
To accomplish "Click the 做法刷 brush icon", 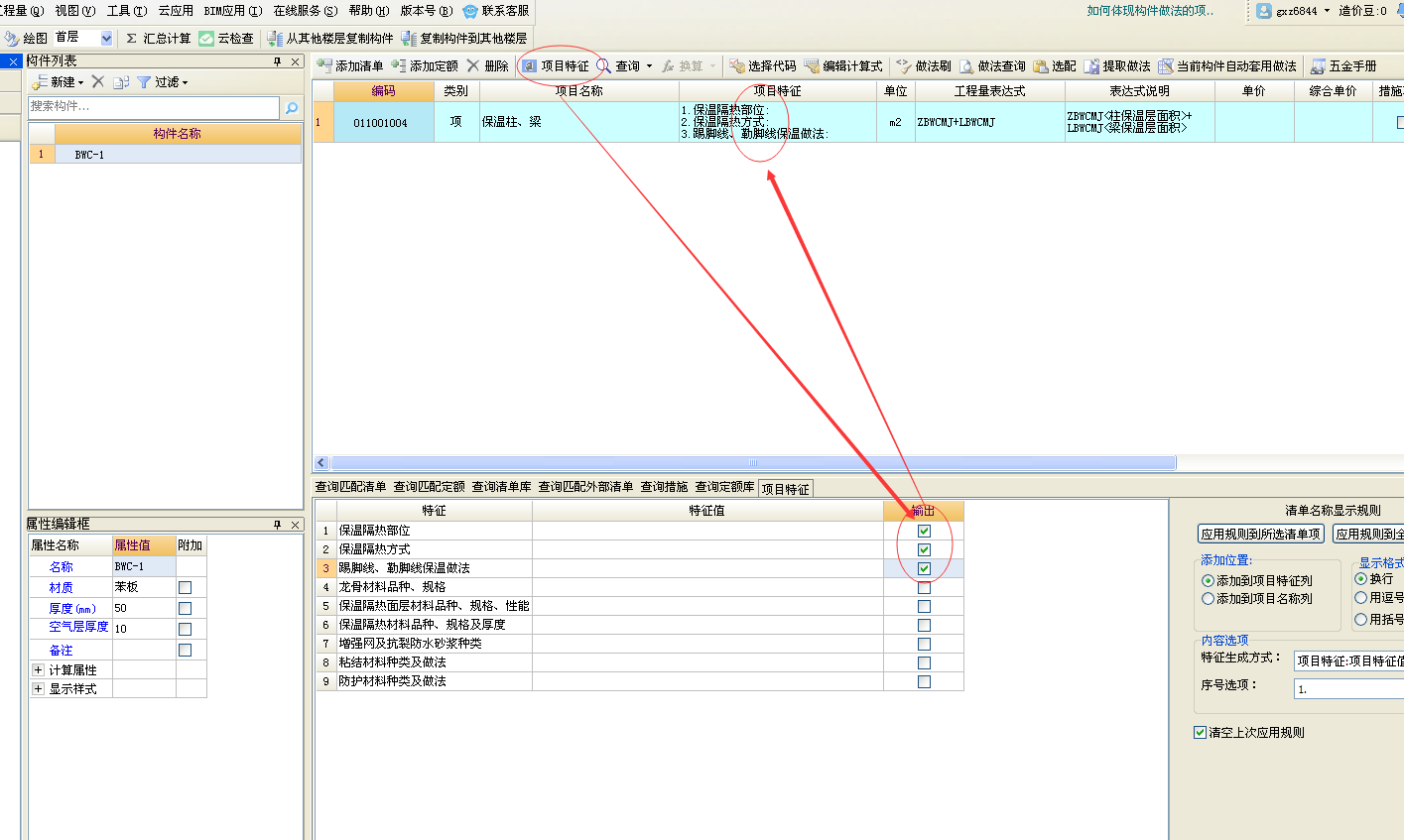I will [x=904, y=66].
